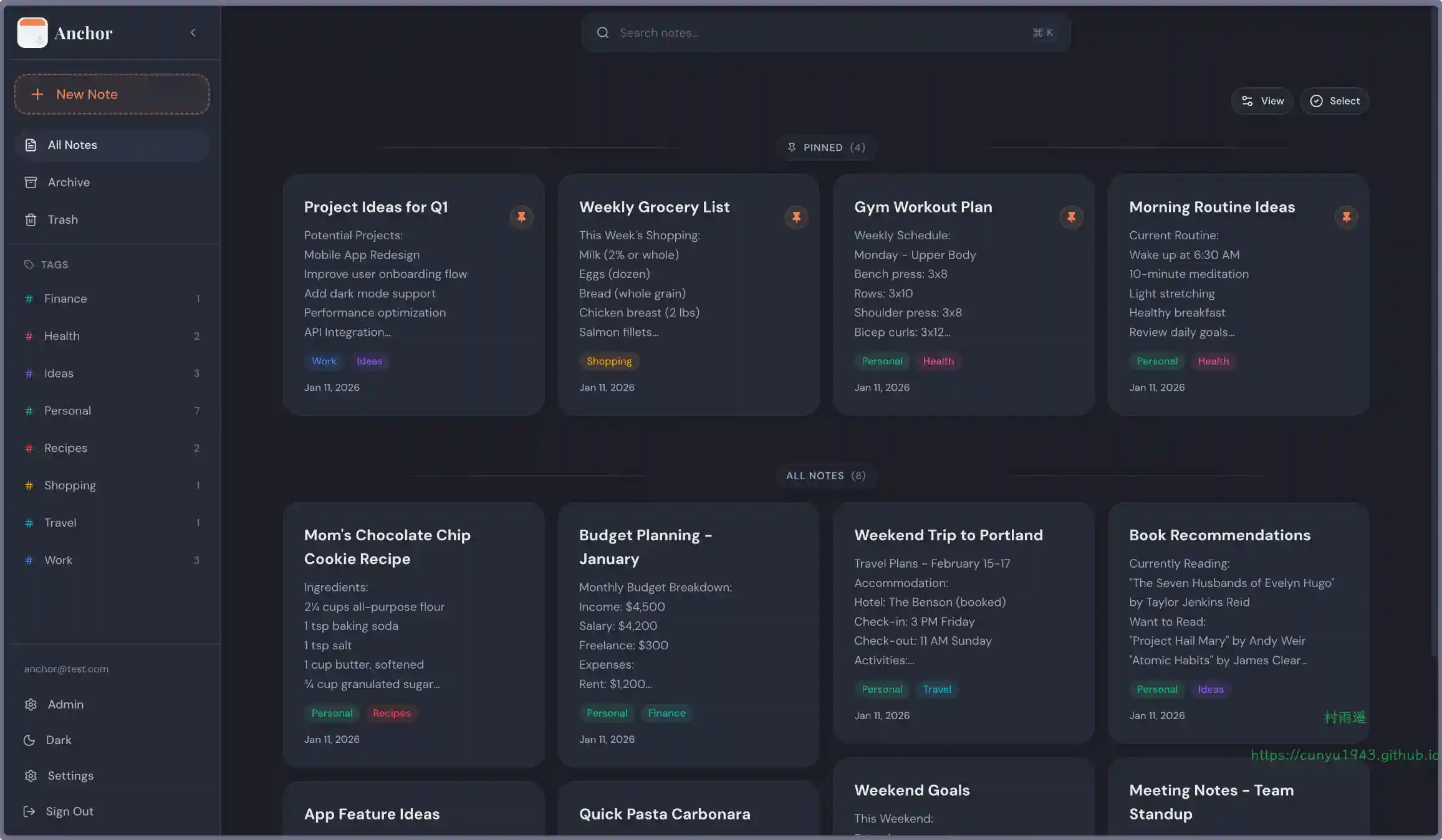Click the Admin gear icon
The width and height of the screenshot is (1442, 840).
coord(31,704)
